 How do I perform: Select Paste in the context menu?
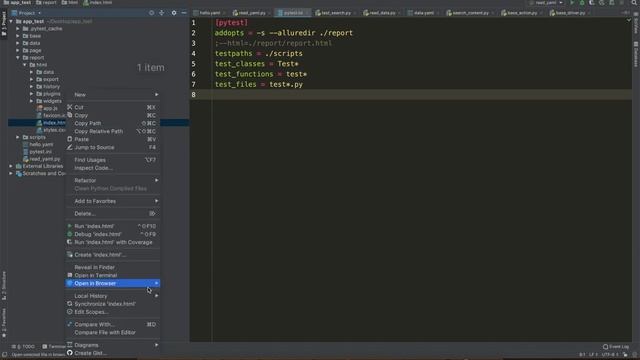tap(113, 139)
